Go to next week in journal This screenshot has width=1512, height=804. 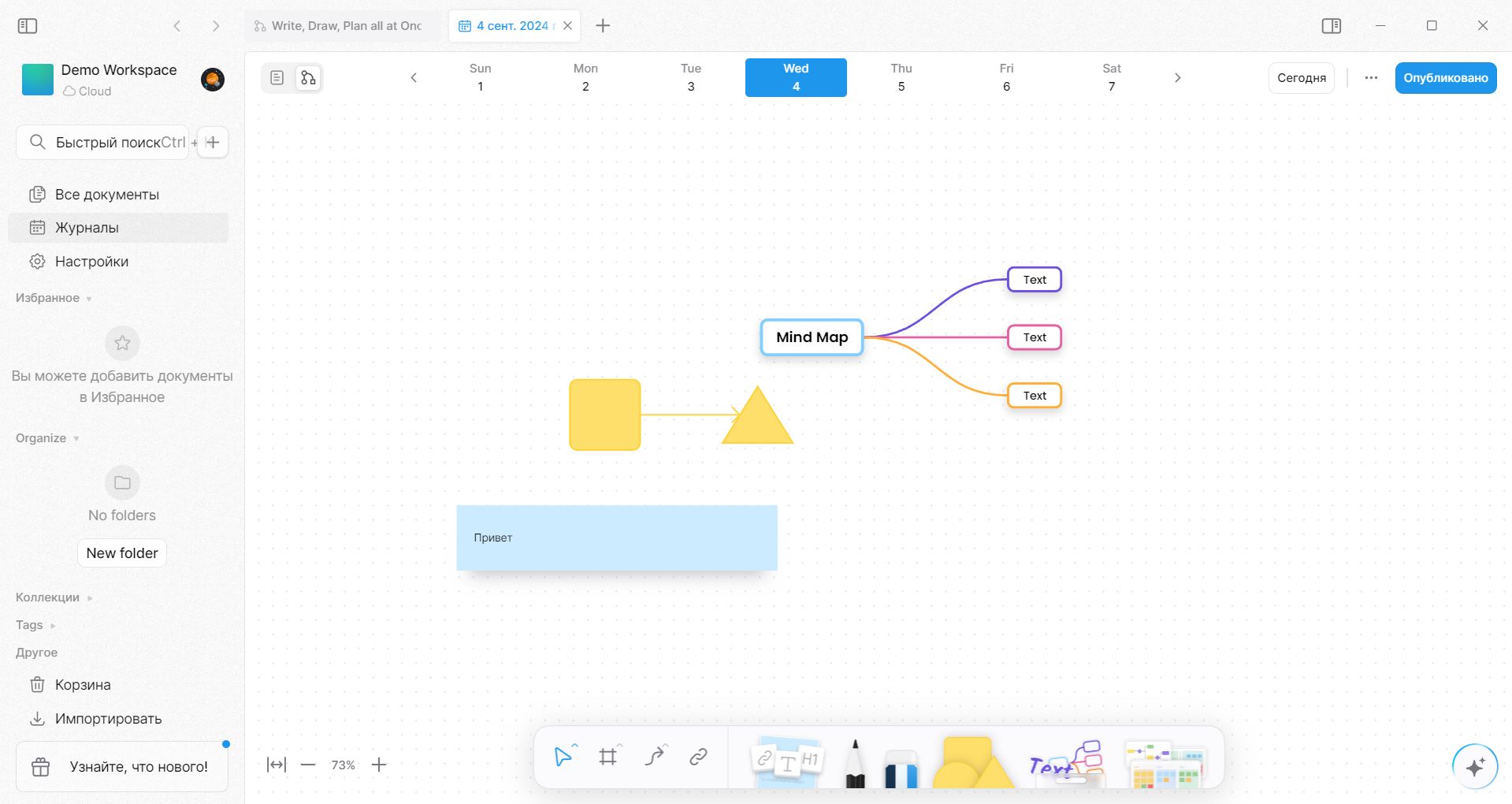(x=1178, y=78)
